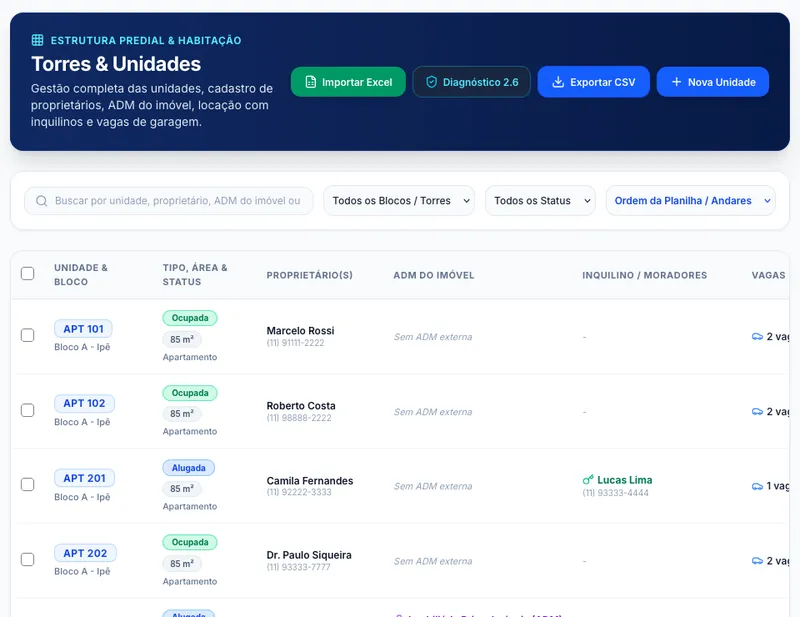Toggle the select-all checkbox in table header

(x=28, y=274)
